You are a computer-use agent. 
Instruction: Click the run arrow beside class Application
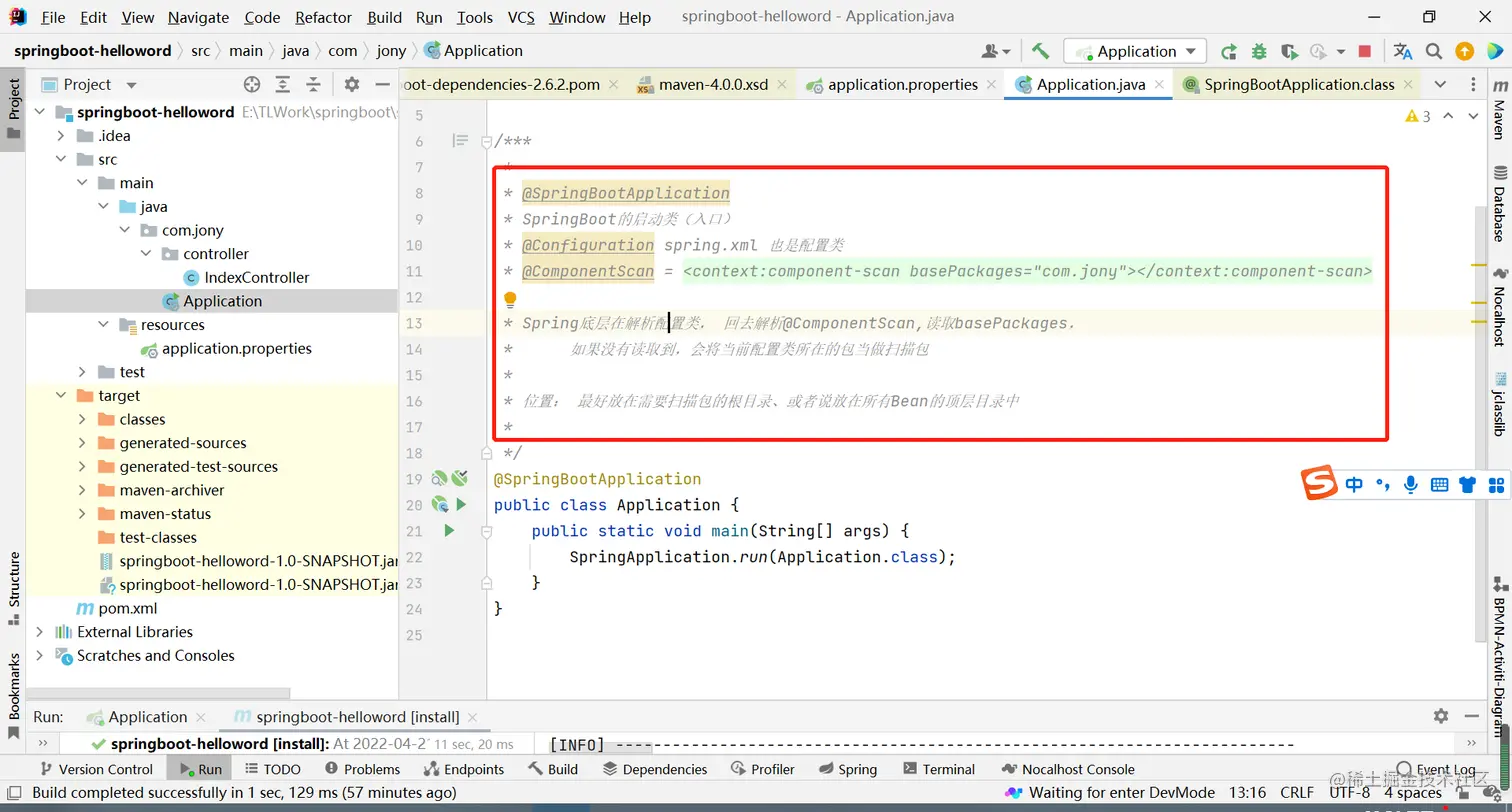[461, 504]
